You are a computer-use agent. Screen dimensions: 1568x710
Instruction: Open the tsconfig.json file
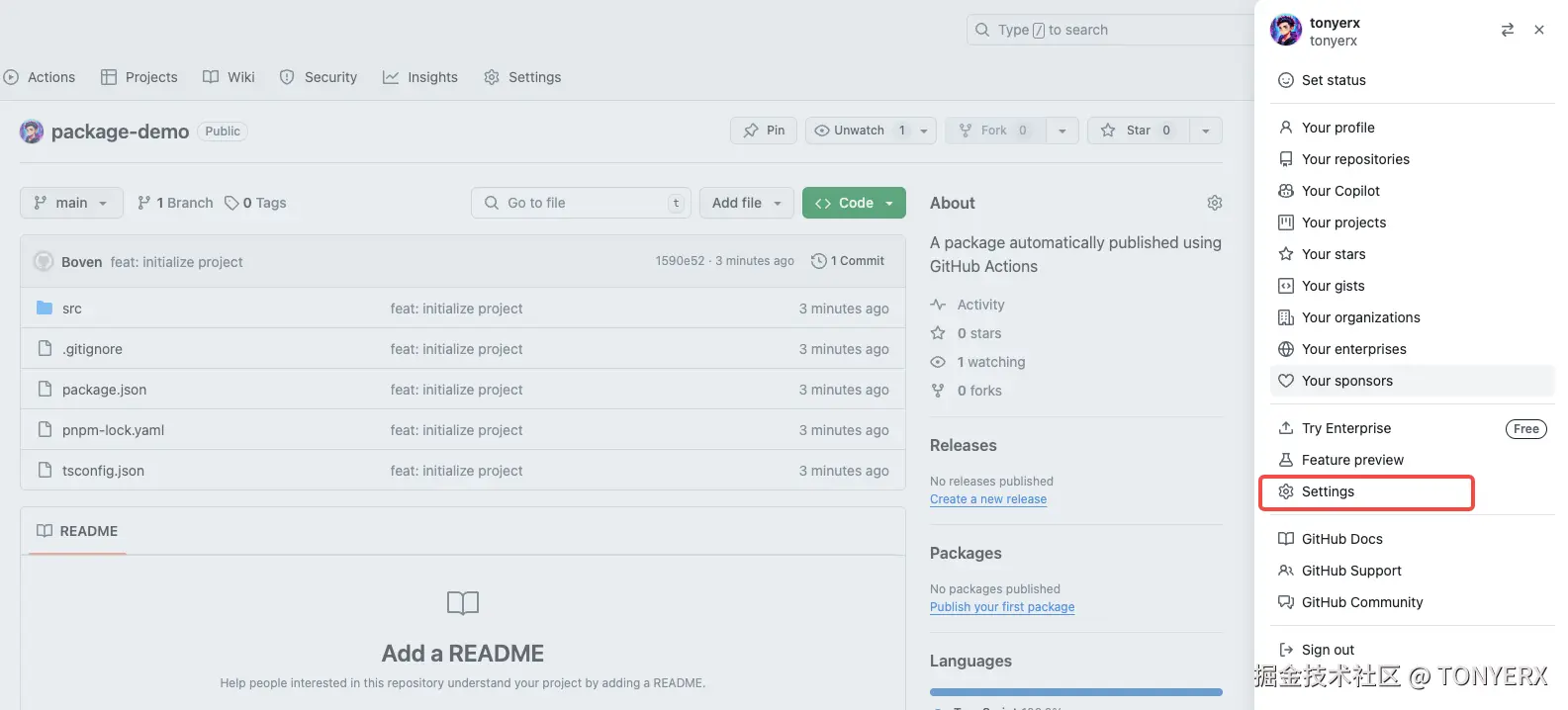(x=103, y=471)
